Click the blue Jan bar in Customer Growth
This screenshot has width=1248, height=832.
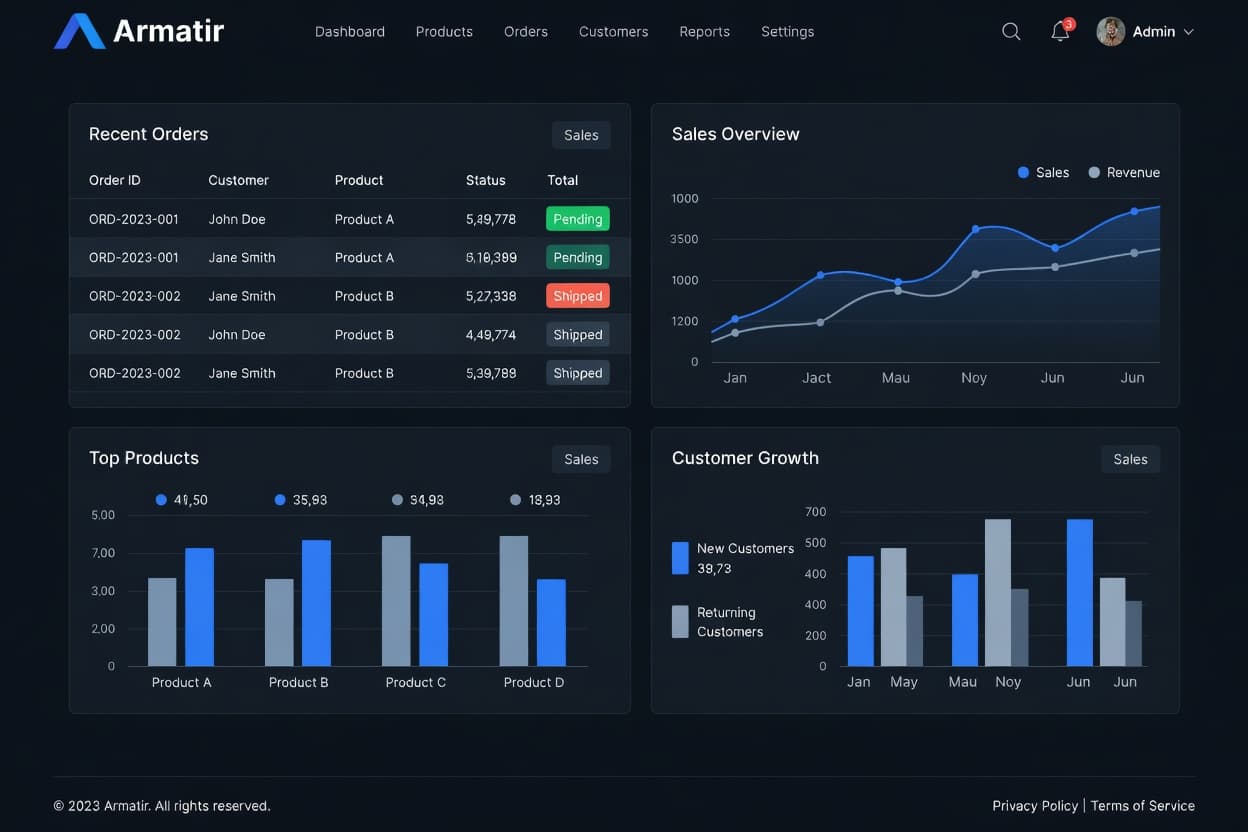click(861, 611)
